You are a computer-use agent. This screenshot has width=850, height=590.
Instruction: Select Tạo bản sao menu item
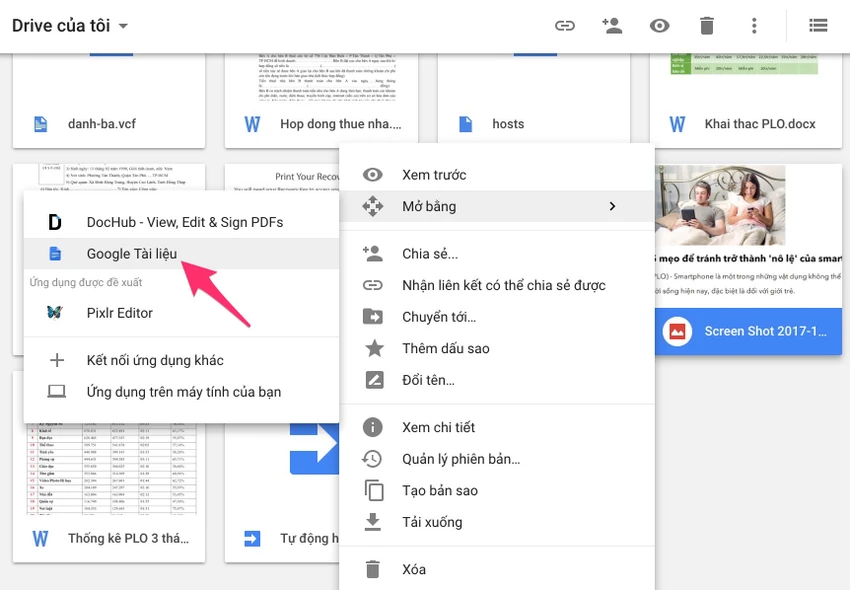(497, 490)
